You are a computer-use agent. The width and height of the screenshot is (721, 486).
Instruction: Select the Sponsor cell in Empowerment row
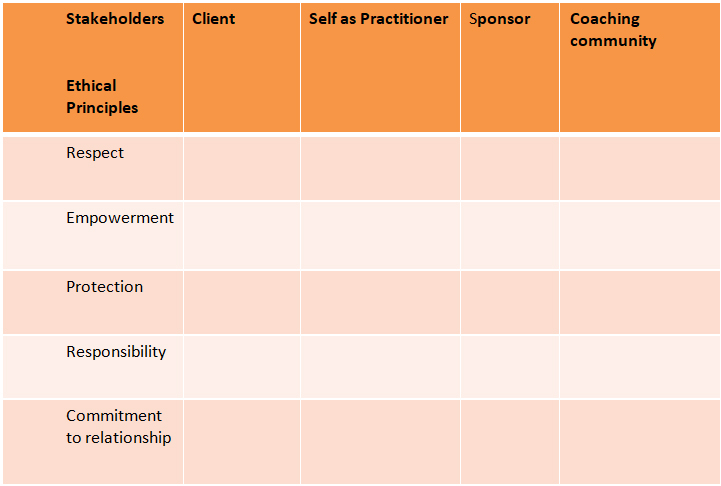click(x=509, y=235)
